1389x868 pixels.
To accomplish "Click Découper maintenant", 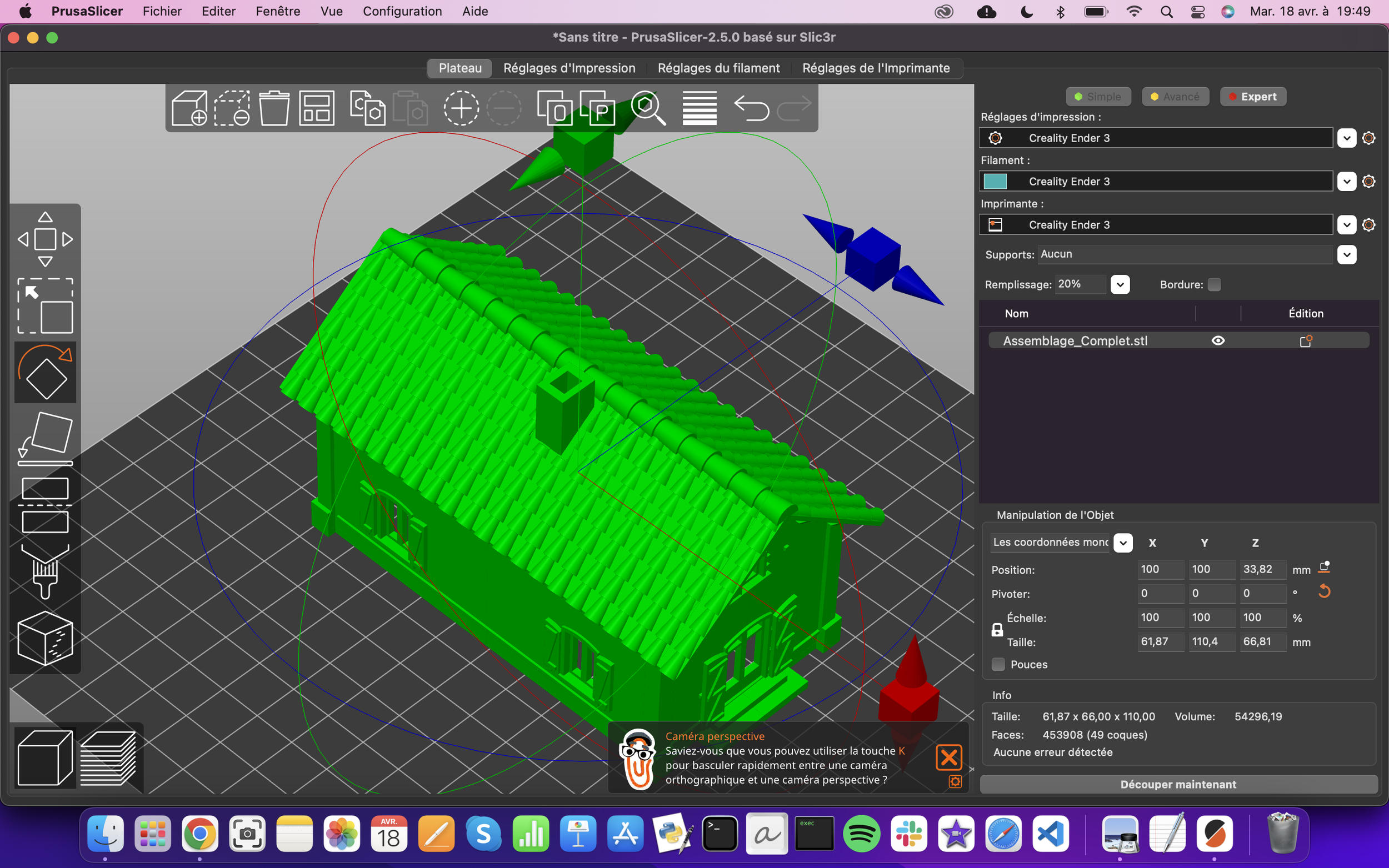I will pos(1178,784).
